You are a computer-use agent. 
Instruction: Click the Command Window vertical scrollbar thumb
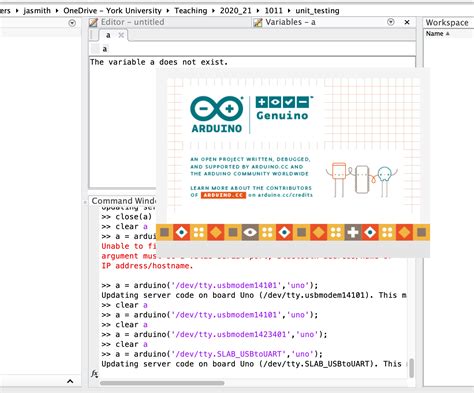click(412, 368)
